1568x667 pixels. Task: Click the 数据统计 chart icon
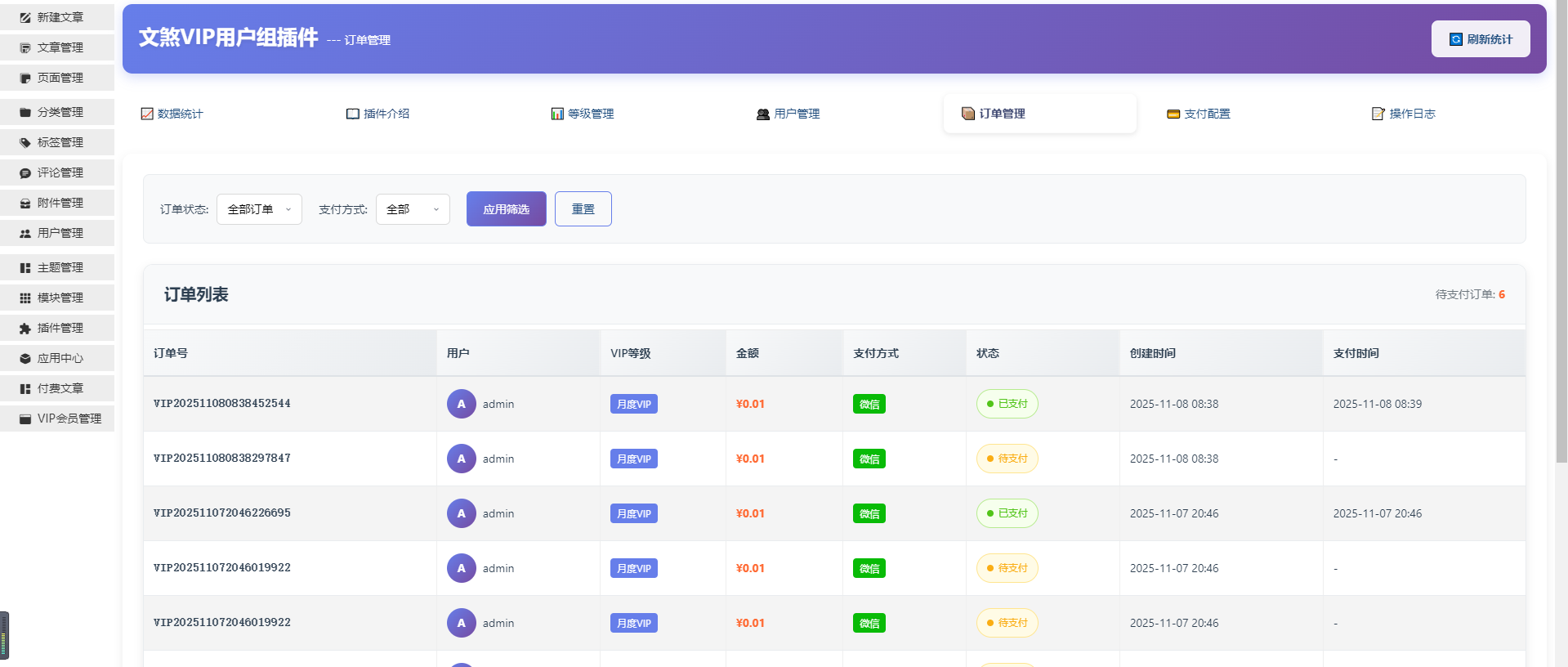(147, 114)
